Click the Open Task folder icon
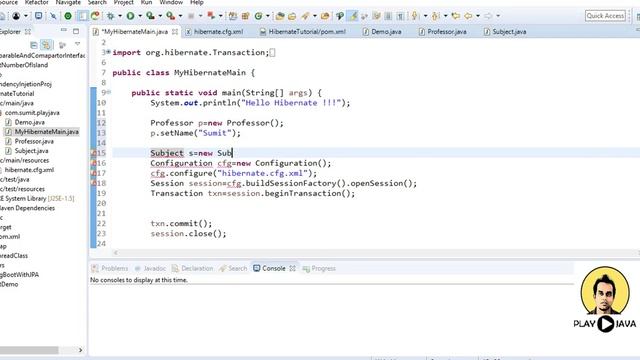Screen dimensions: 640x360 (292, 16)
